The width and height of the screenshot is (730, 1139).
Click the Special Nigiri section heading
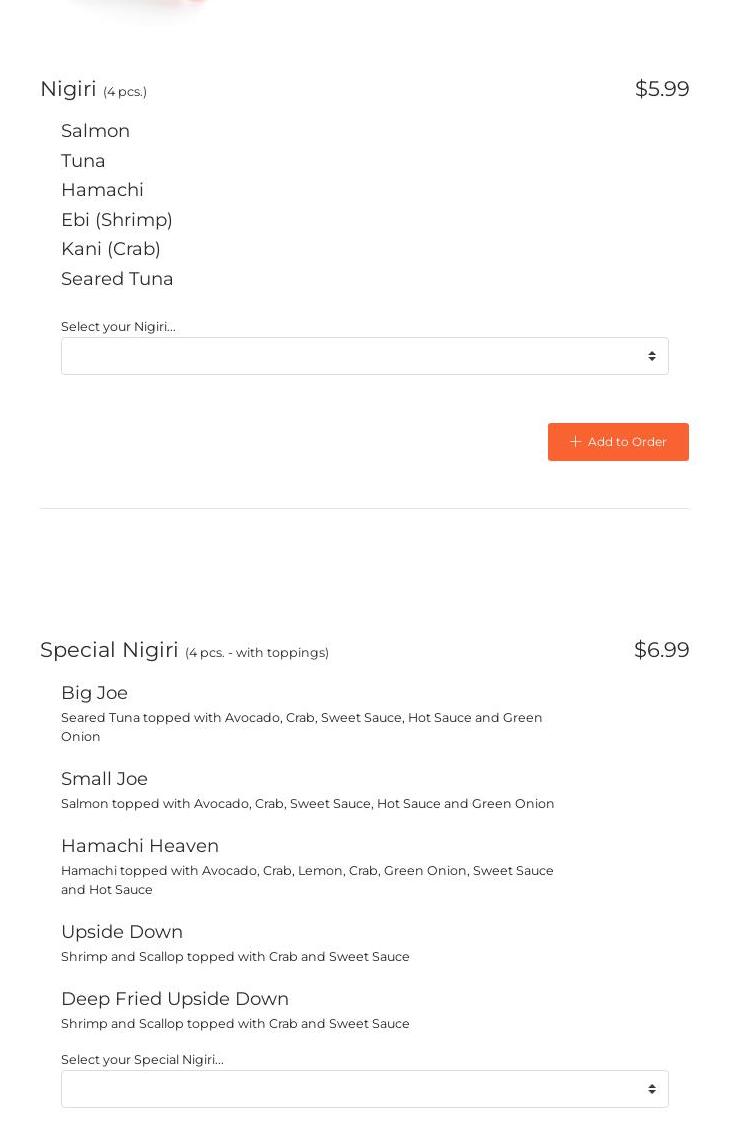pyautogui.click(x=109, y=650)
